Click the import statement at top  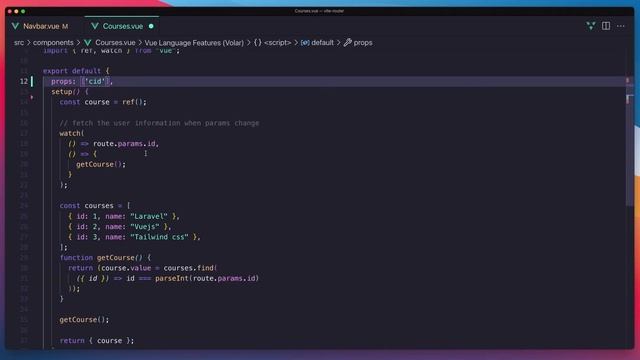click(x=111, y=51)
